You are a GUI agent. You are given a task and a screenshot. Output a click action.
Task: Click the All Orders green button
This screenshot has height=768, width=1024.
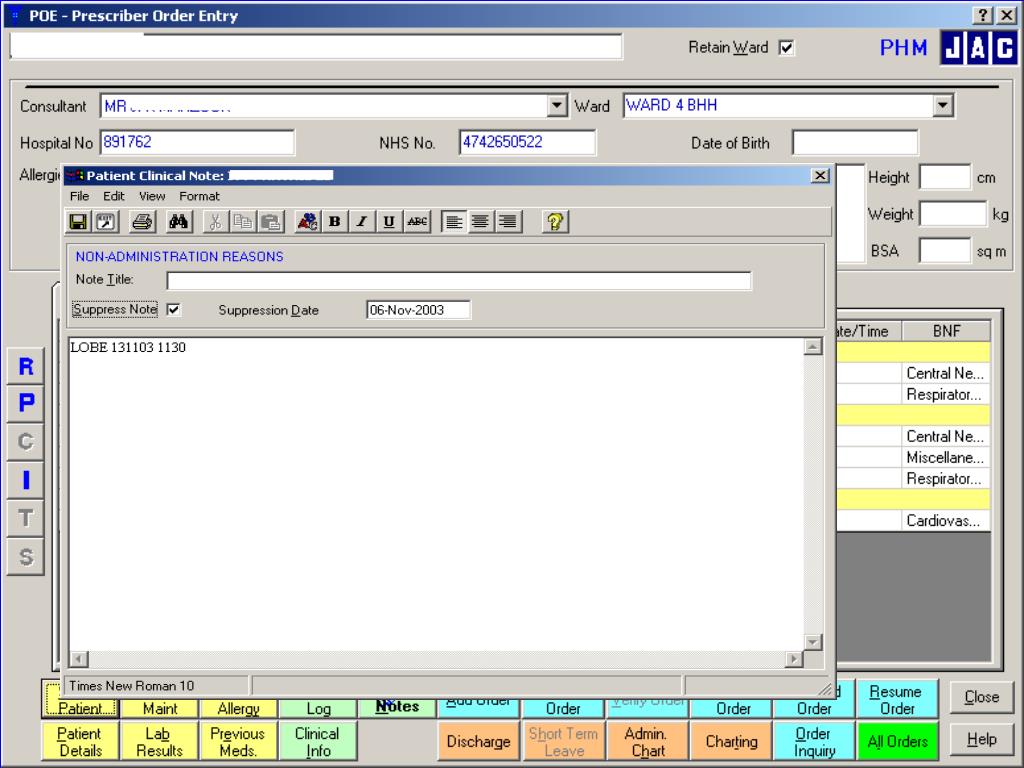[897, 742]
